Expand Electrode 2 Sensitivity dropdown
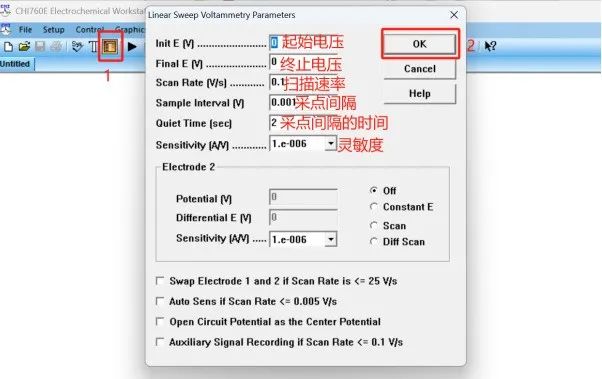 [331, 239]
